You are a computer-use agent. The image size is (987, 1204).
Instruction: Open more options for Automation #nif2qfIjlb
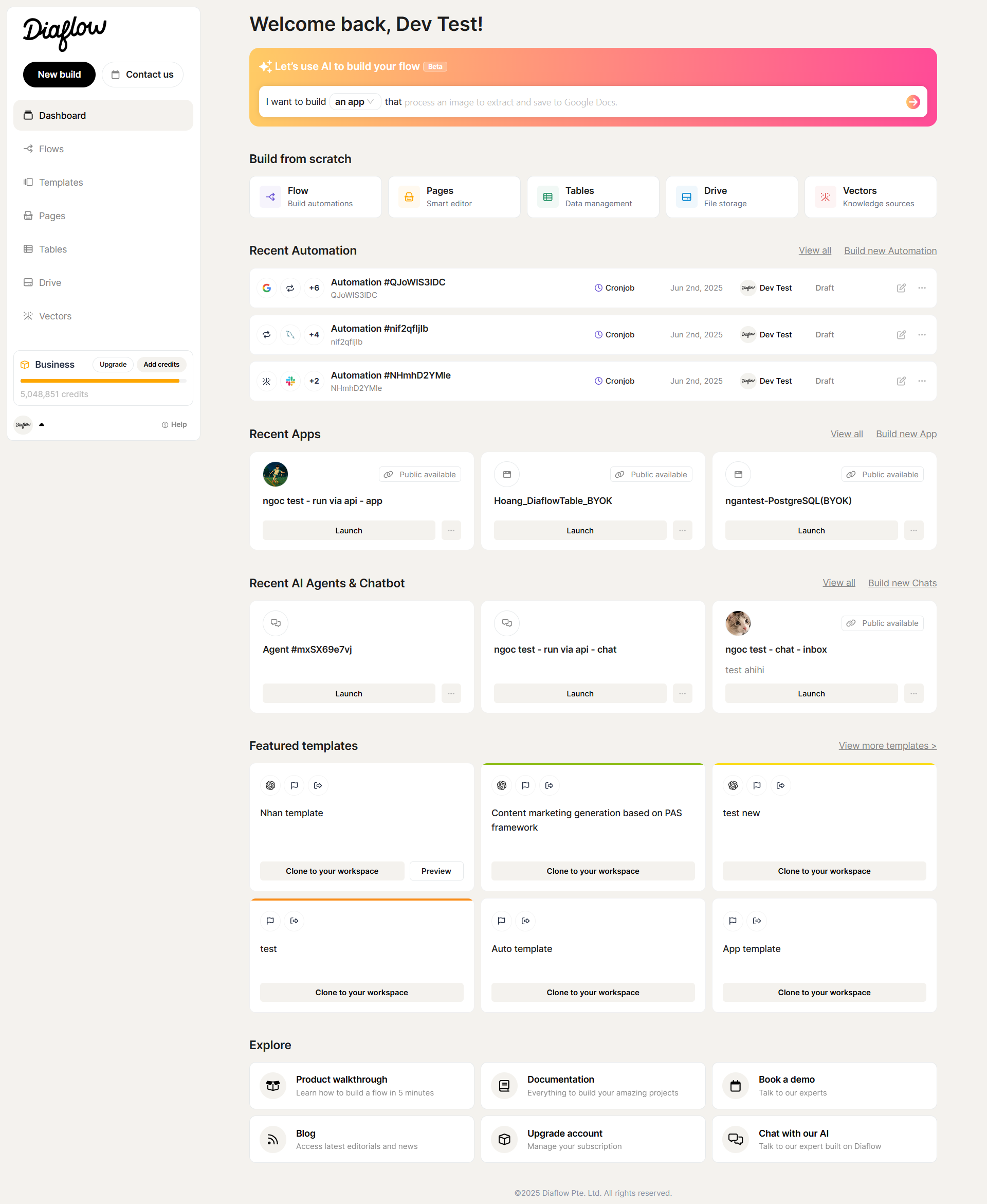click(x=921, y=334)
